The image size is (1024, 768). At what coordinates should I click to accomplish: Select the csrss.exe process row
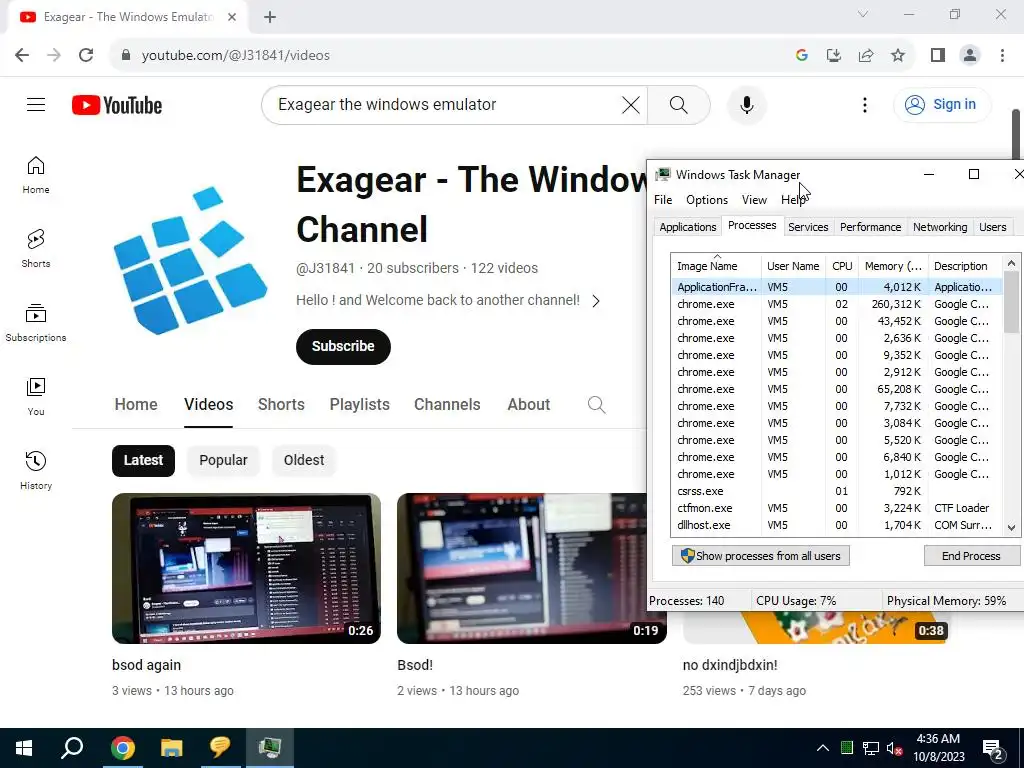coord(837,491)
